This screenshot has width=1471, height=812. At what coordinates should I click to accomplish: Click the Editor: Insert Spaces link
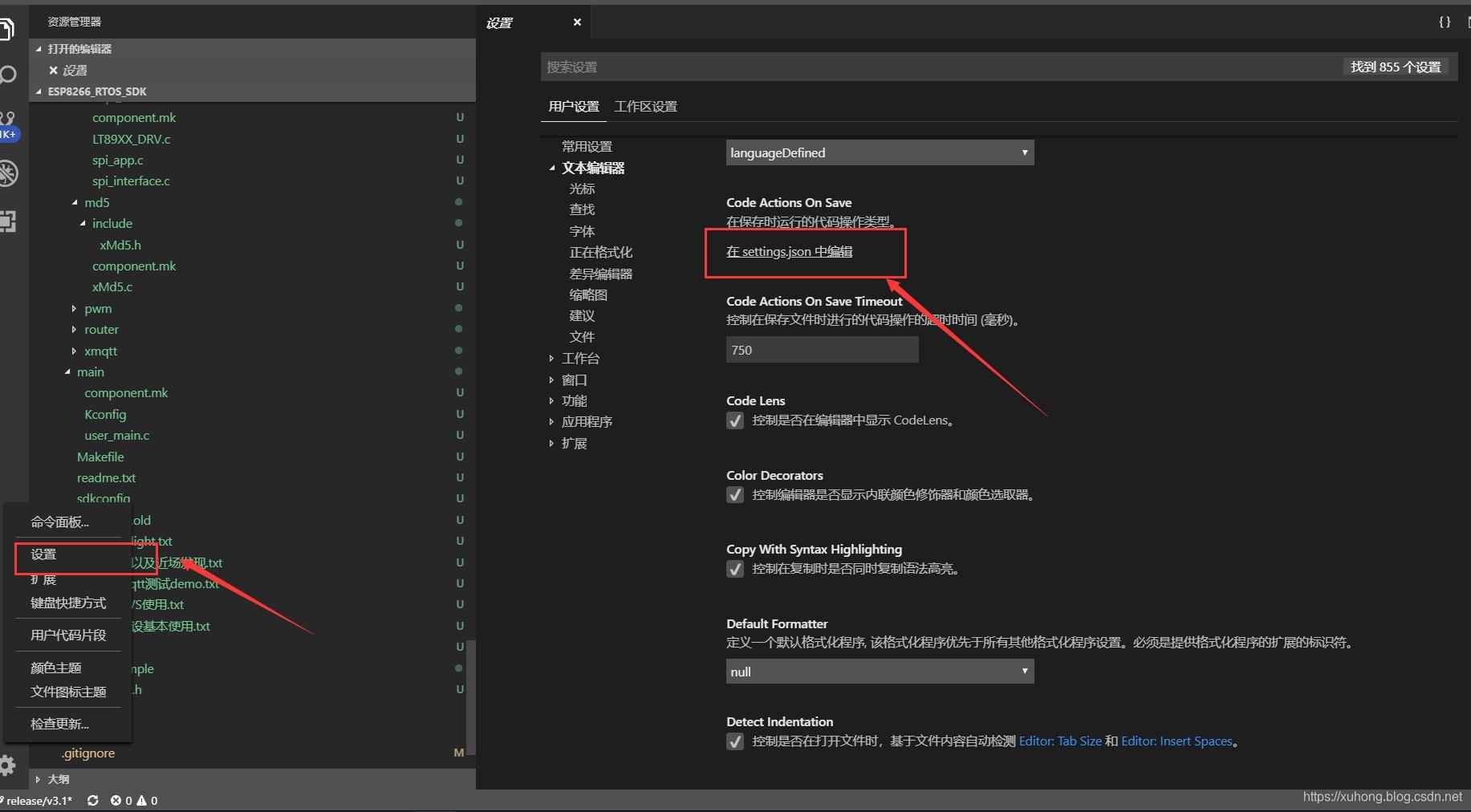pos(1176,741)
